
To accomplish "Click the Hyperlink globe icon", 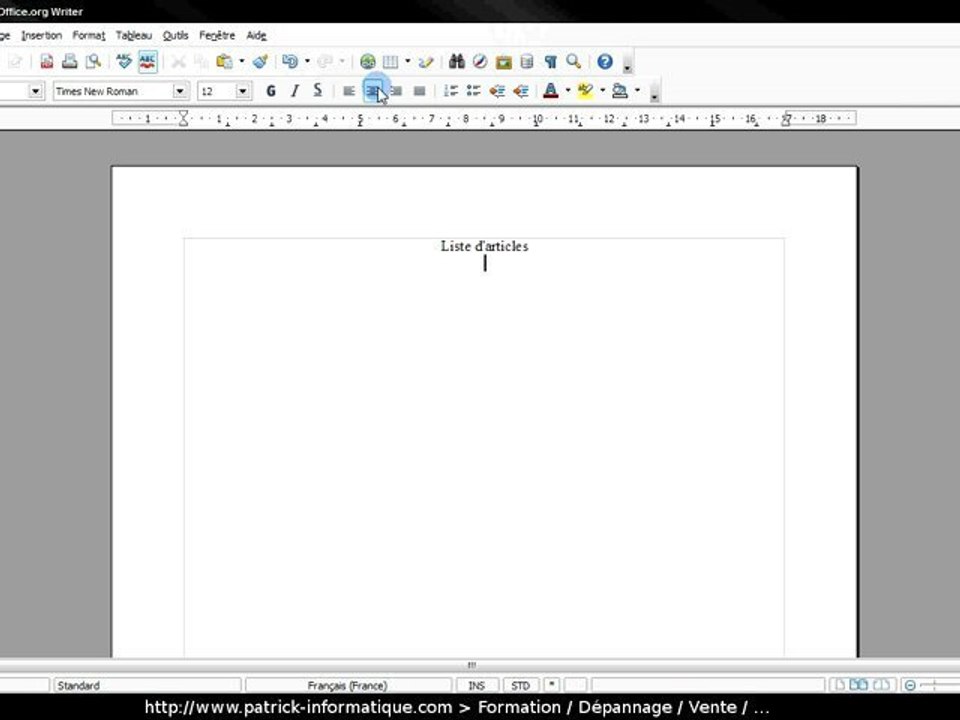I will 367,61.
